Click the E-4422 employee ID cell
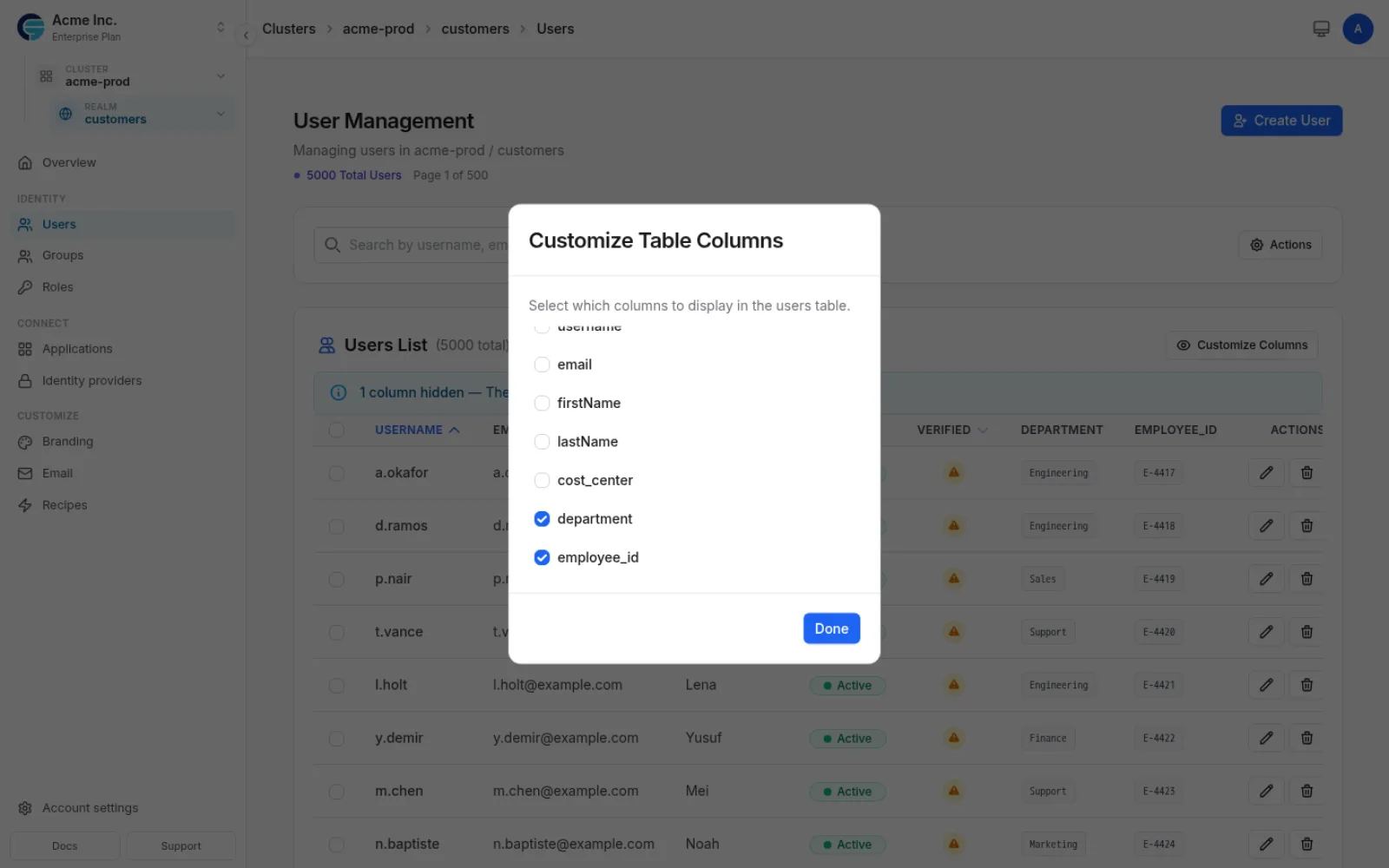The width and height of the screenshot is (1389, 868). 1159,739
